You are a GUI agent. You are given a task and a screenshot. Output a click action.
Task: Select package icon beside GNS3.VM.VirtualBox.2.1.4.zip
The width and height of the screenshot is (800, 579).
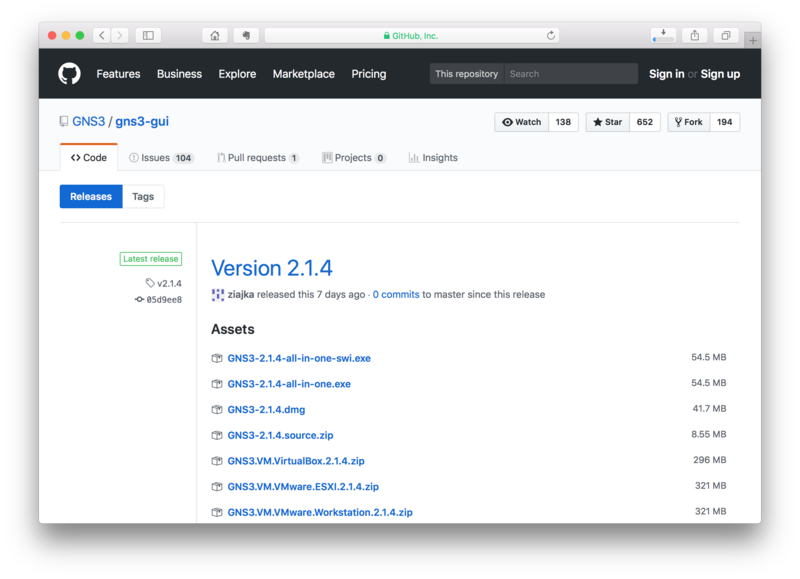point(217,461)
